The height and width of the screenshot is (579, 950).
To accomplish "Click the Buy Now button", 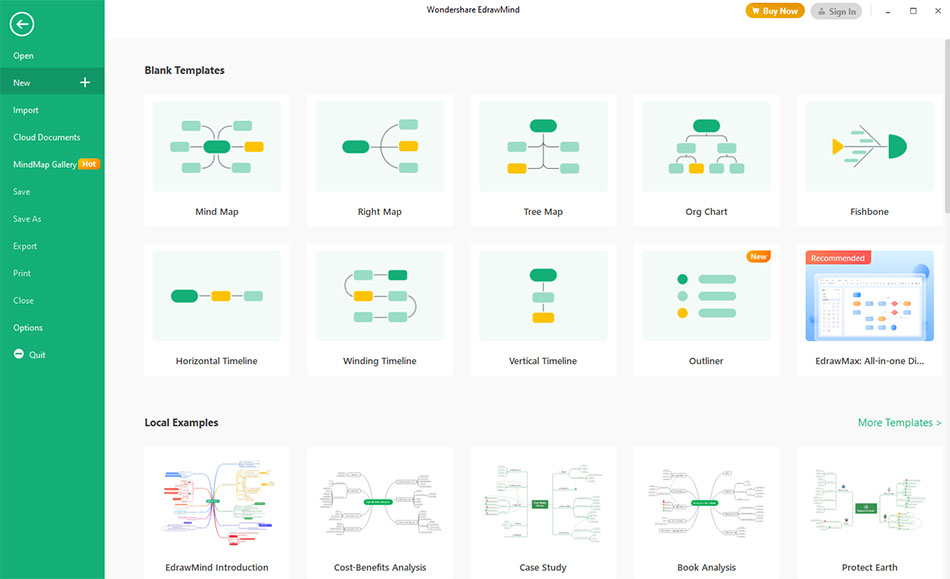I will 775,11.
